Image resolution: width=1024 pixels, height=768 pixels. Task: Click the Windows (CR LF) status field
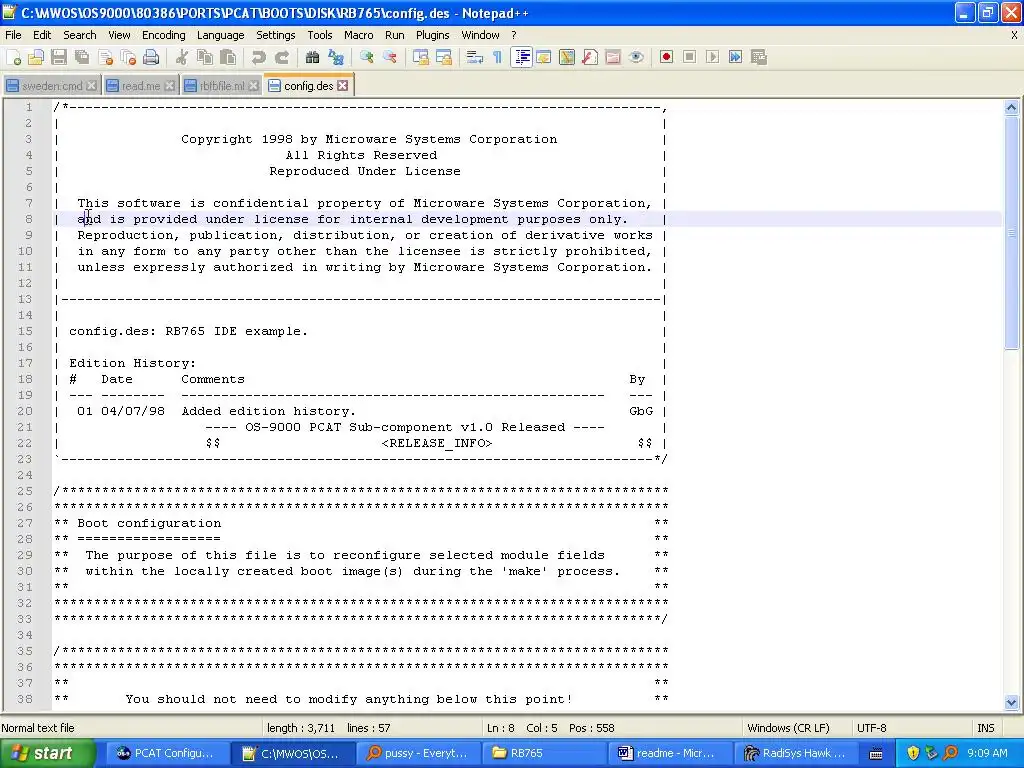point(788,728)
